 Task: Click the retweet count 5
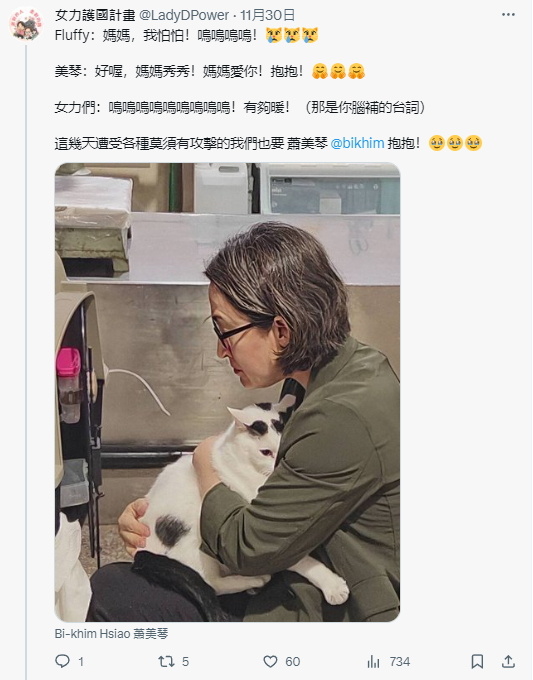[185, 662]
